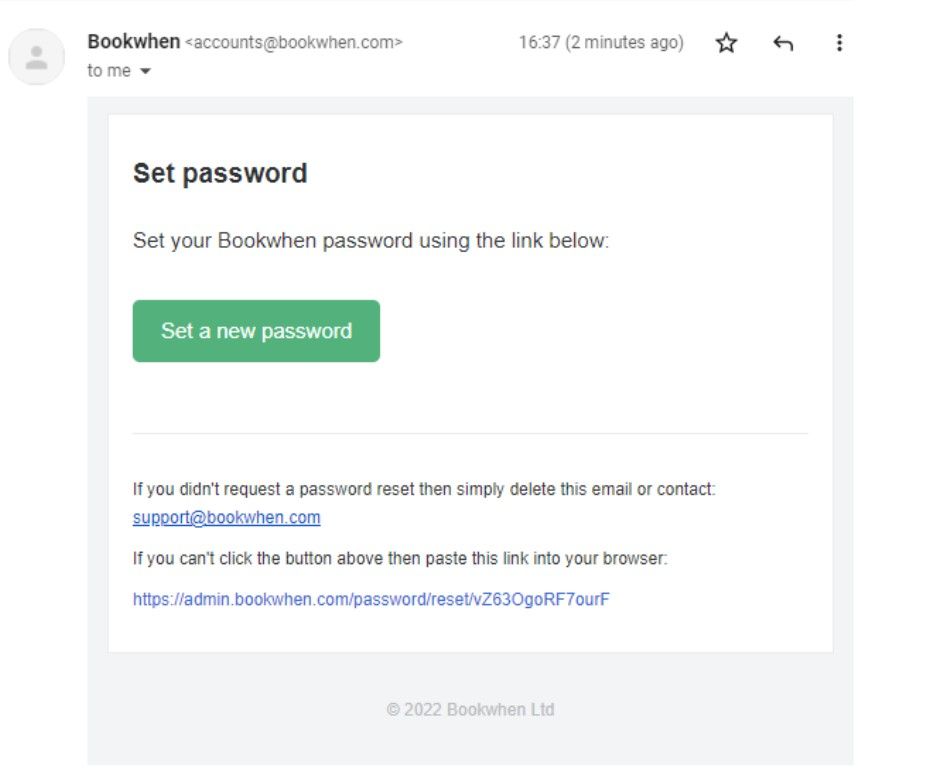
Task: Click the 'to me' recipient text
Action: [x=109, y=71]
